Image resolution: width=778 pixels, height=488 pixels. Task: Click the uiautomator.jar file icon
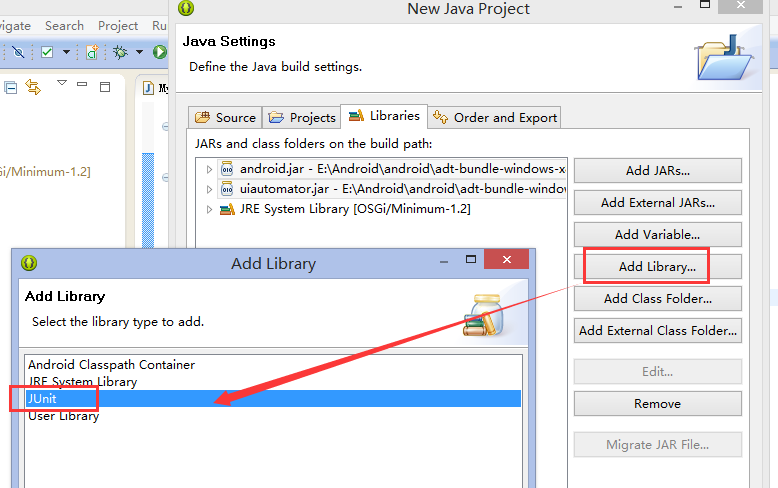pyautogui.click(x=227, y=189)
